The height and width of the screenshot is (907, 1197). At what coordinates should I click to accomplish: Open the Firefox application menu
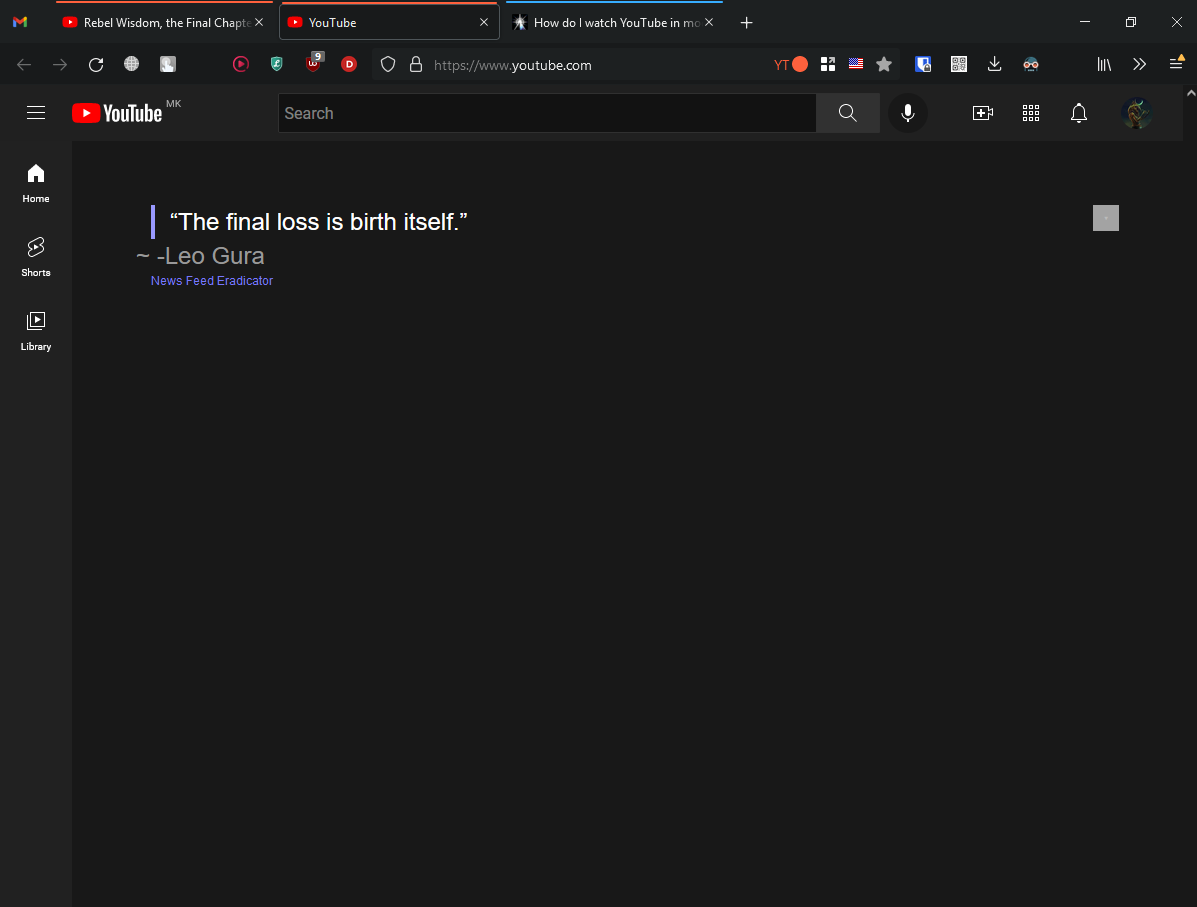pyautogui.click(x=1176, y=64)
